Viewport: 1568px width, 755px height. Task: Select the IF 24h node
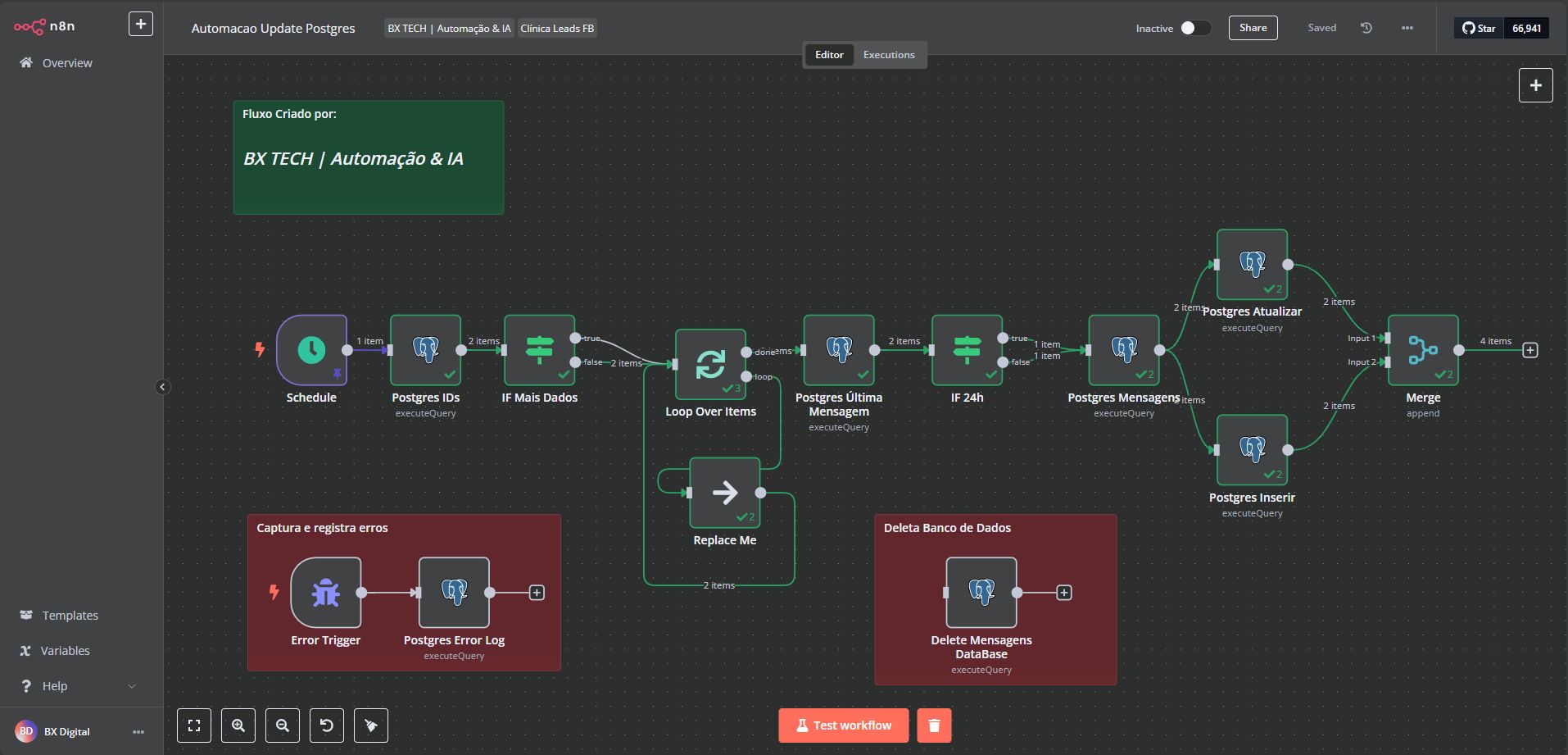pyautogui.click(x=967, y=350)
